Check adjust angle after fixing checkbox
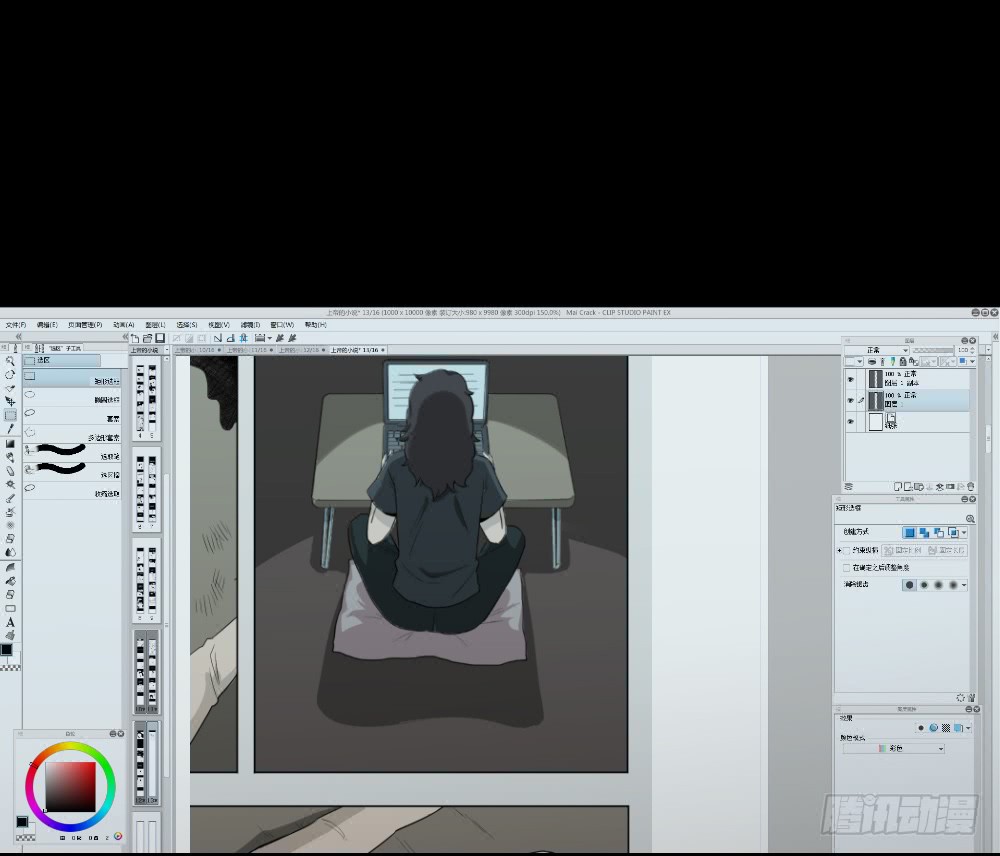The width and height of the screenshot is (1000, 856). (x=846, y=567)
